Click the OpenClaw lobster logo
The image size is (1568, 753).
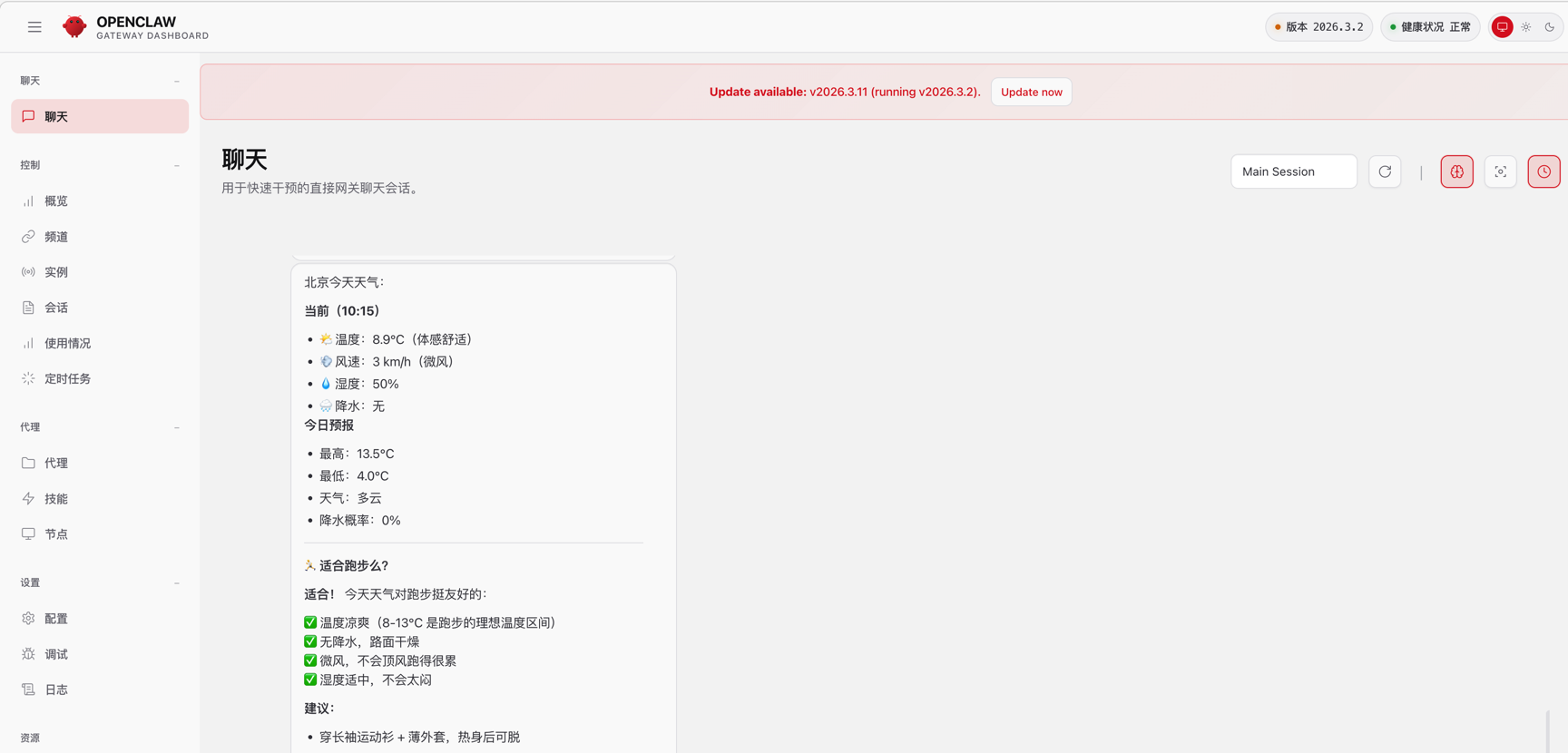(74, 27)
